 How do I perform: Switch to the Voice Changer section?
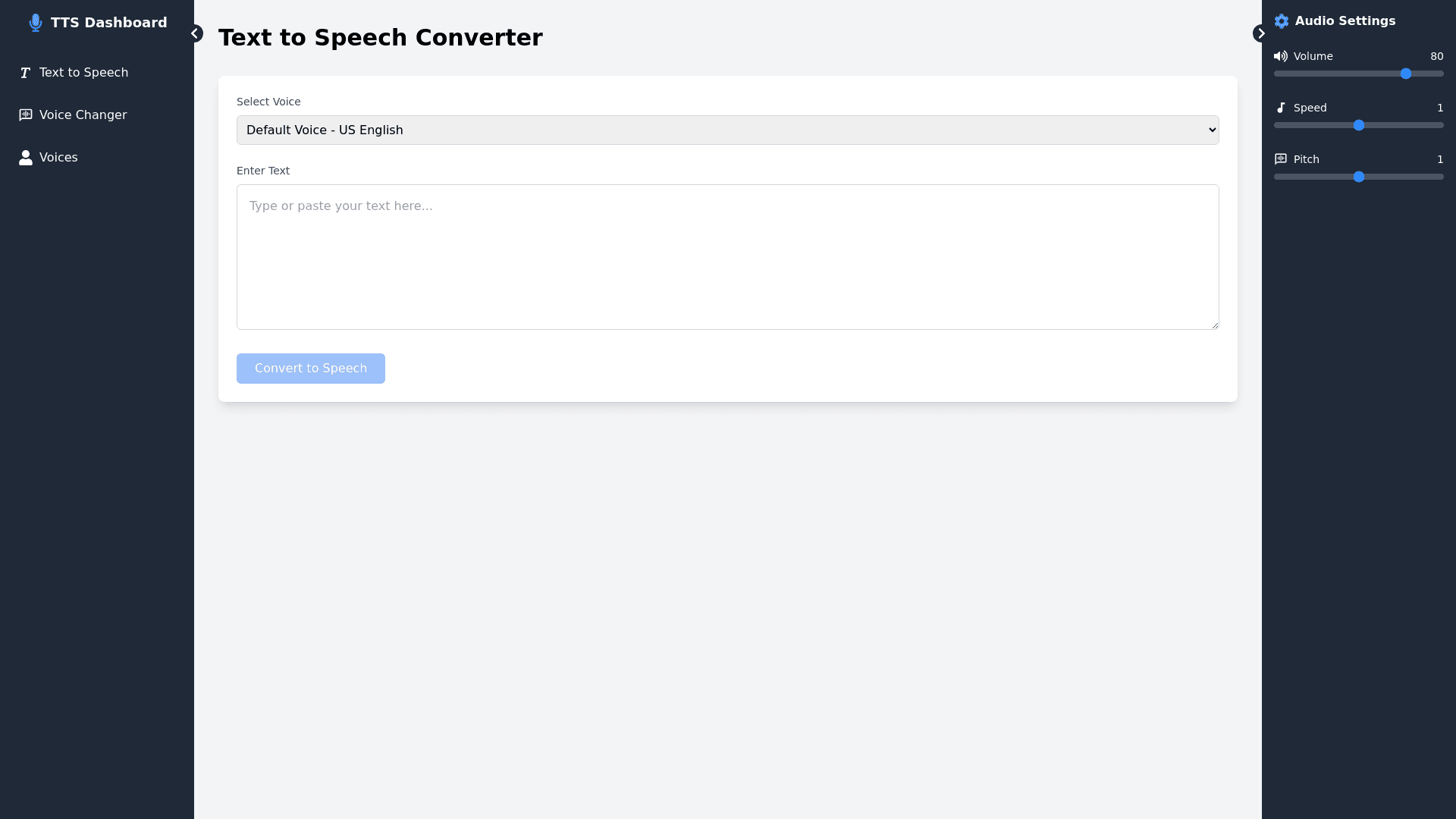pos(83,115)
